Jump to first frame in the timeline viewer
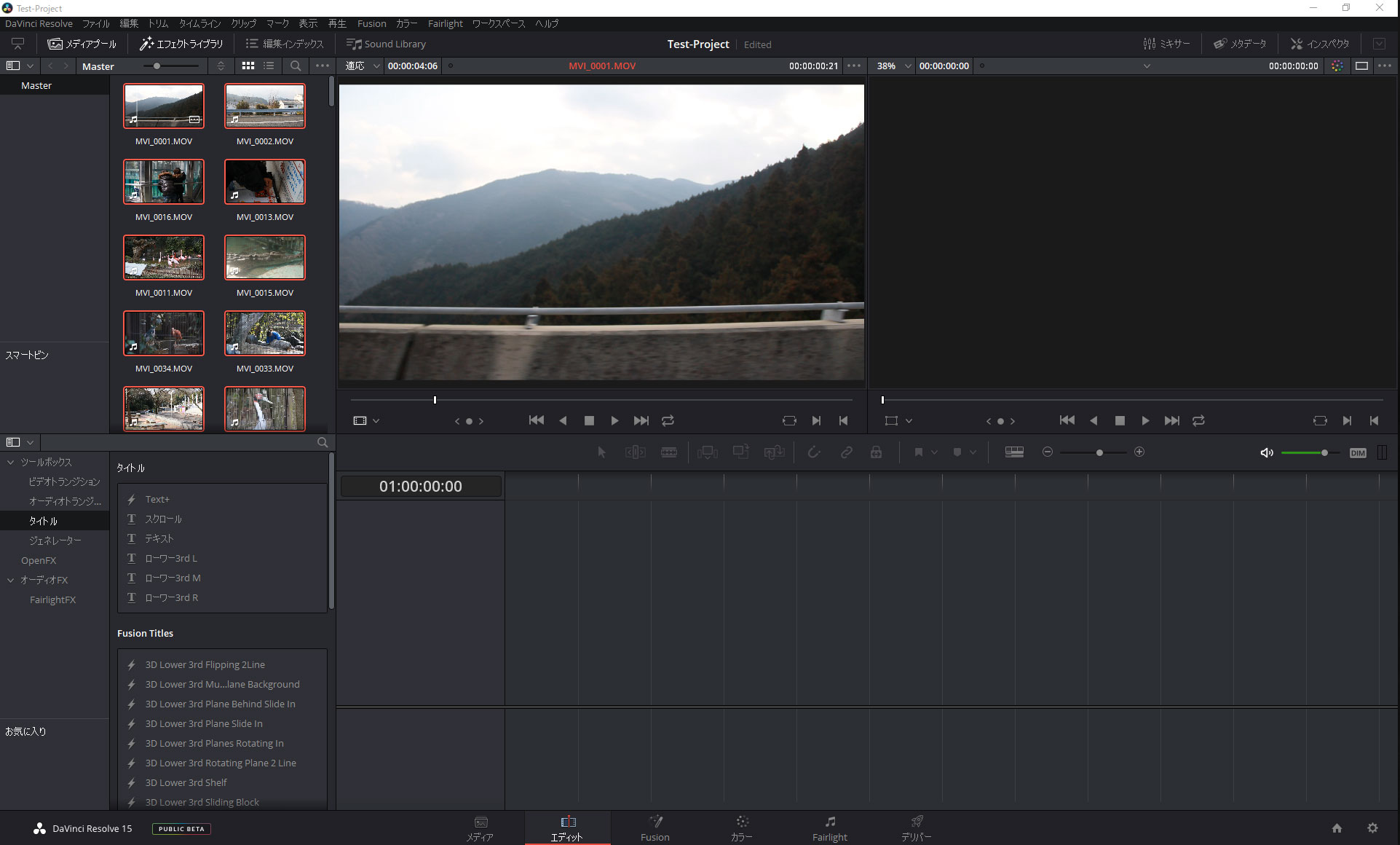This screenshot has width=1400, height=845. coord(1067,420)
